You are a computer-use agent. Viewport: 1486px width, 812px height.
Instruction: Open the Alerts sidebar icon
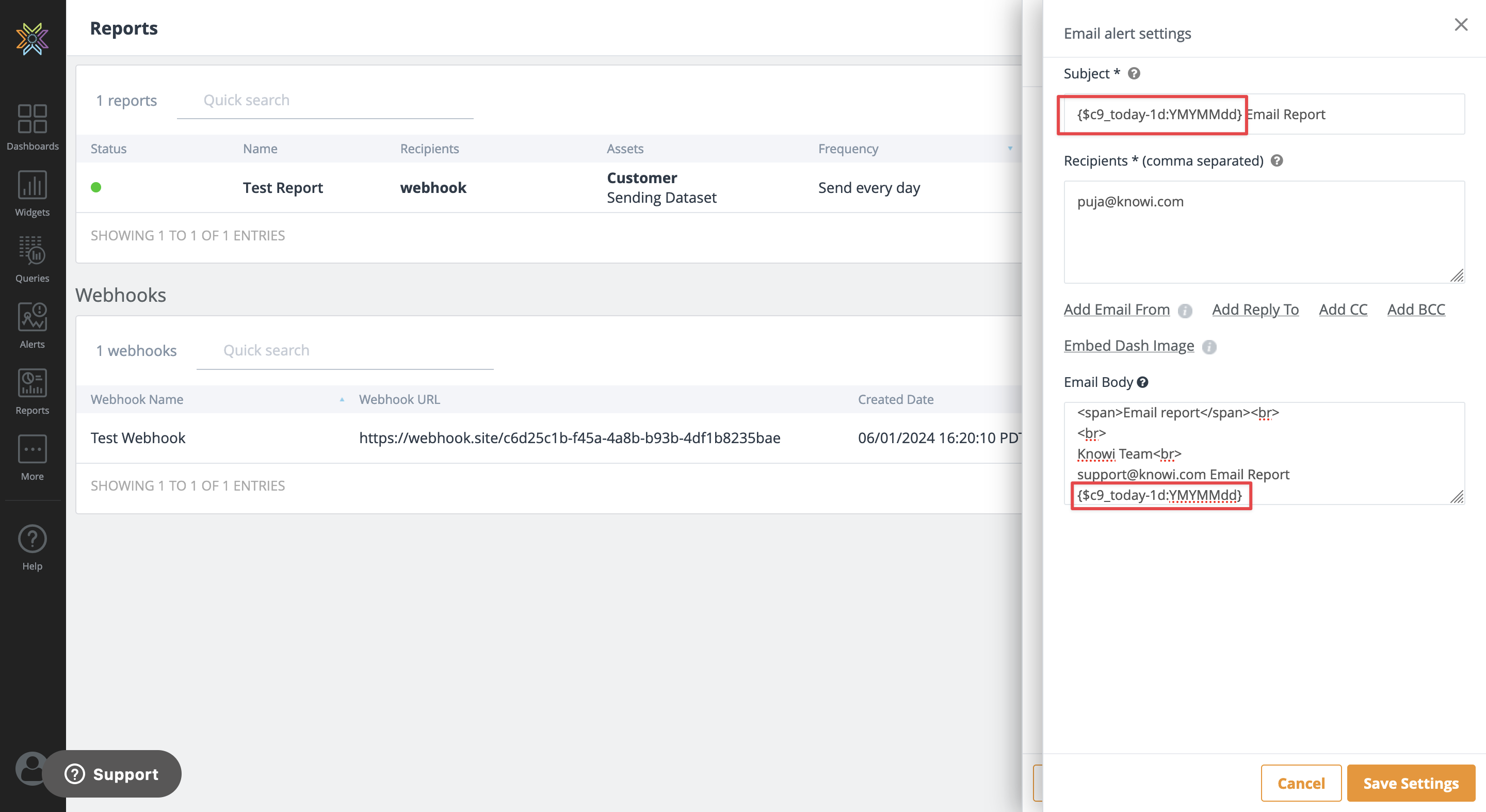[33, 325]
